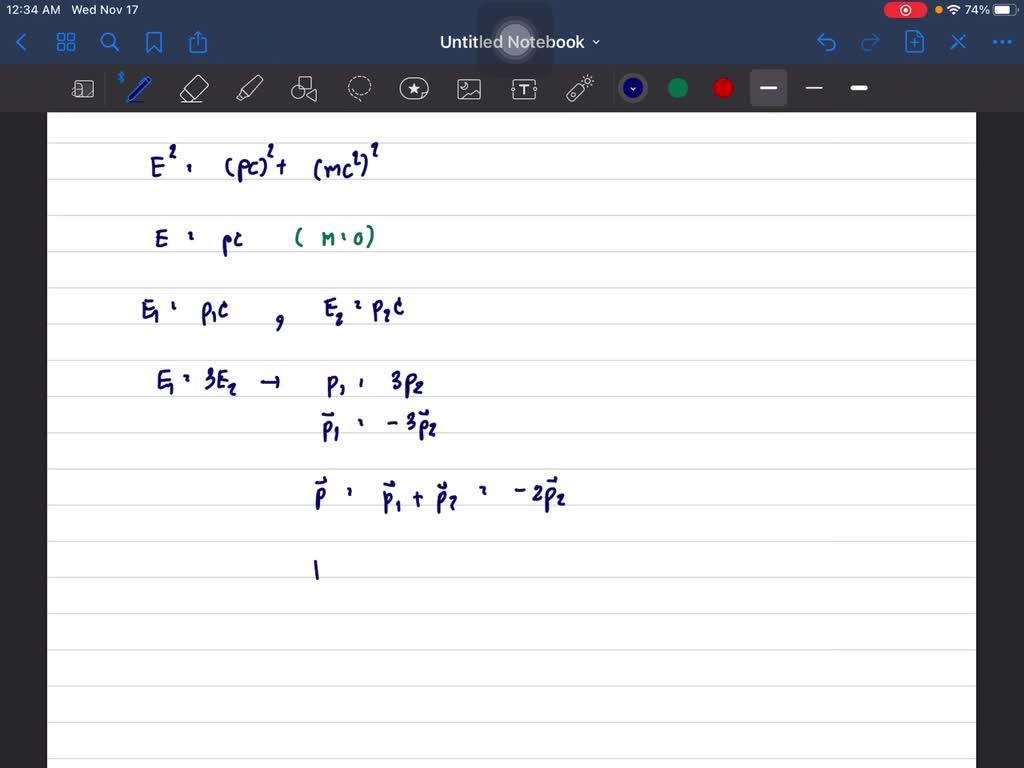Image resolution: width=1024 pixels, height=768 pixels.
Task: Keep the Pen tool active by tapping it
Action: pos(138,88)
